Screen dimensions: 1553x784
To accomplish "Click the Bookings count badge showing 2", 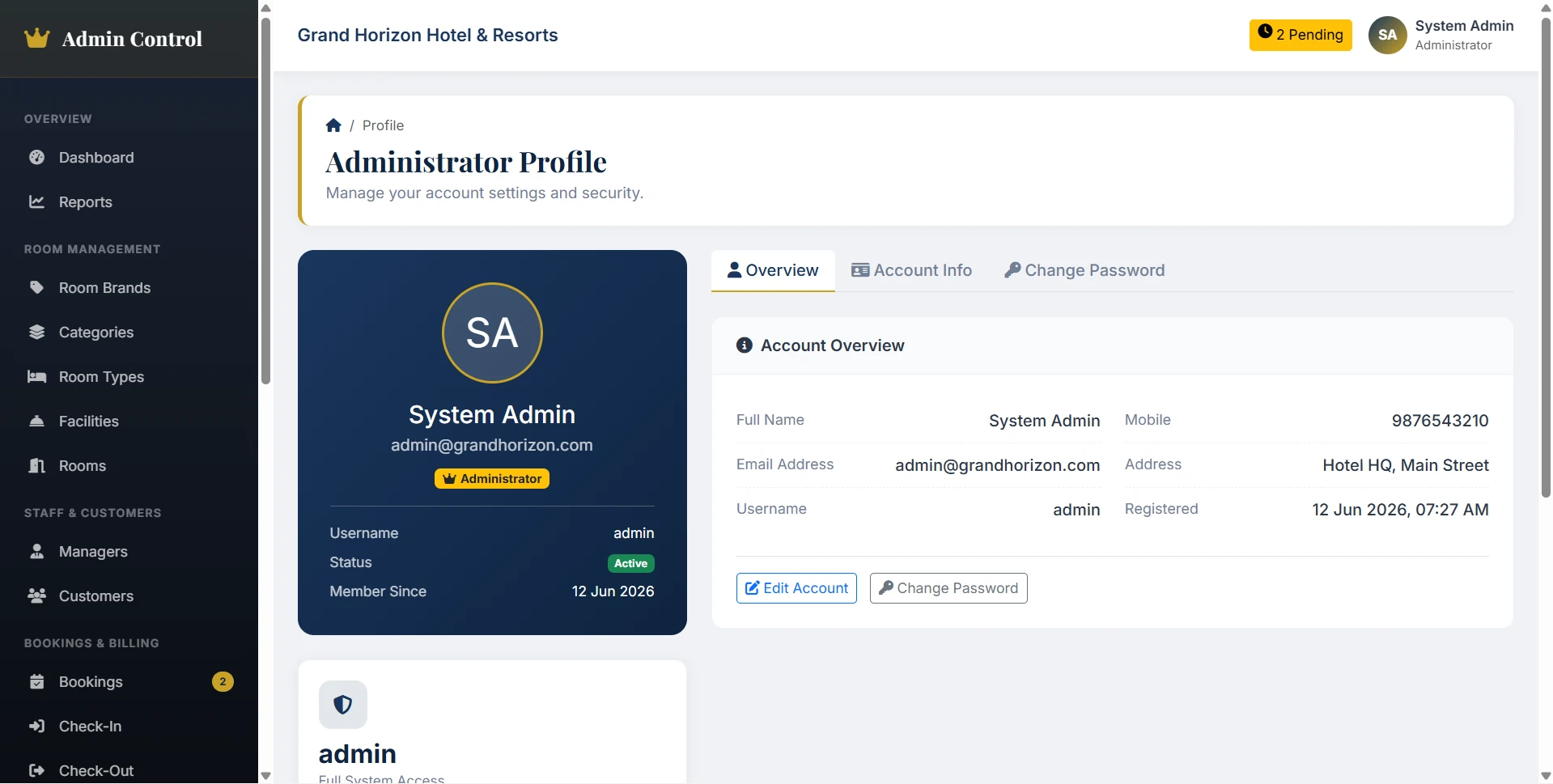I will click(x=223, y=681).
